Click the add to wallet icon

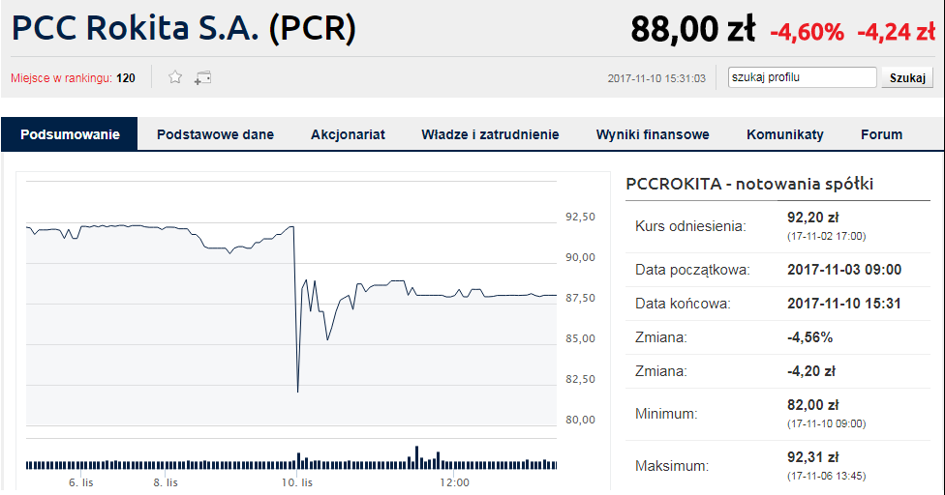[203, 77]
